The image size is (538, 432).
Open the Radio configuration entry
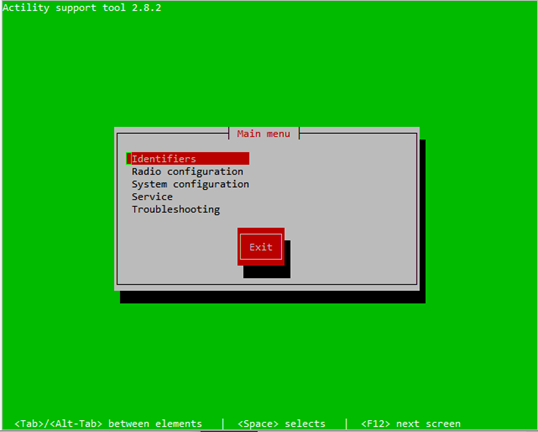(x=187, y=171)
